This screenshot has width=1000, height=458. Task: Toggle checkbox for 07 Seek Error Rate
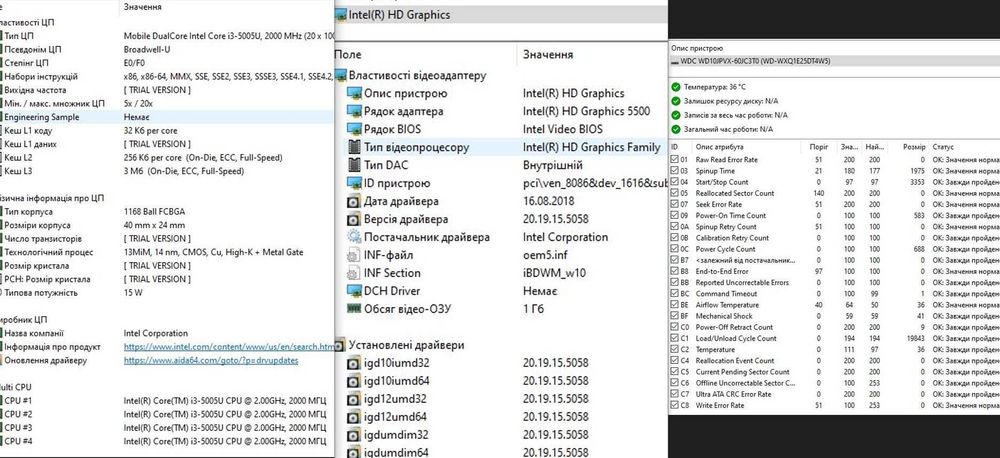tap(675, 204)
